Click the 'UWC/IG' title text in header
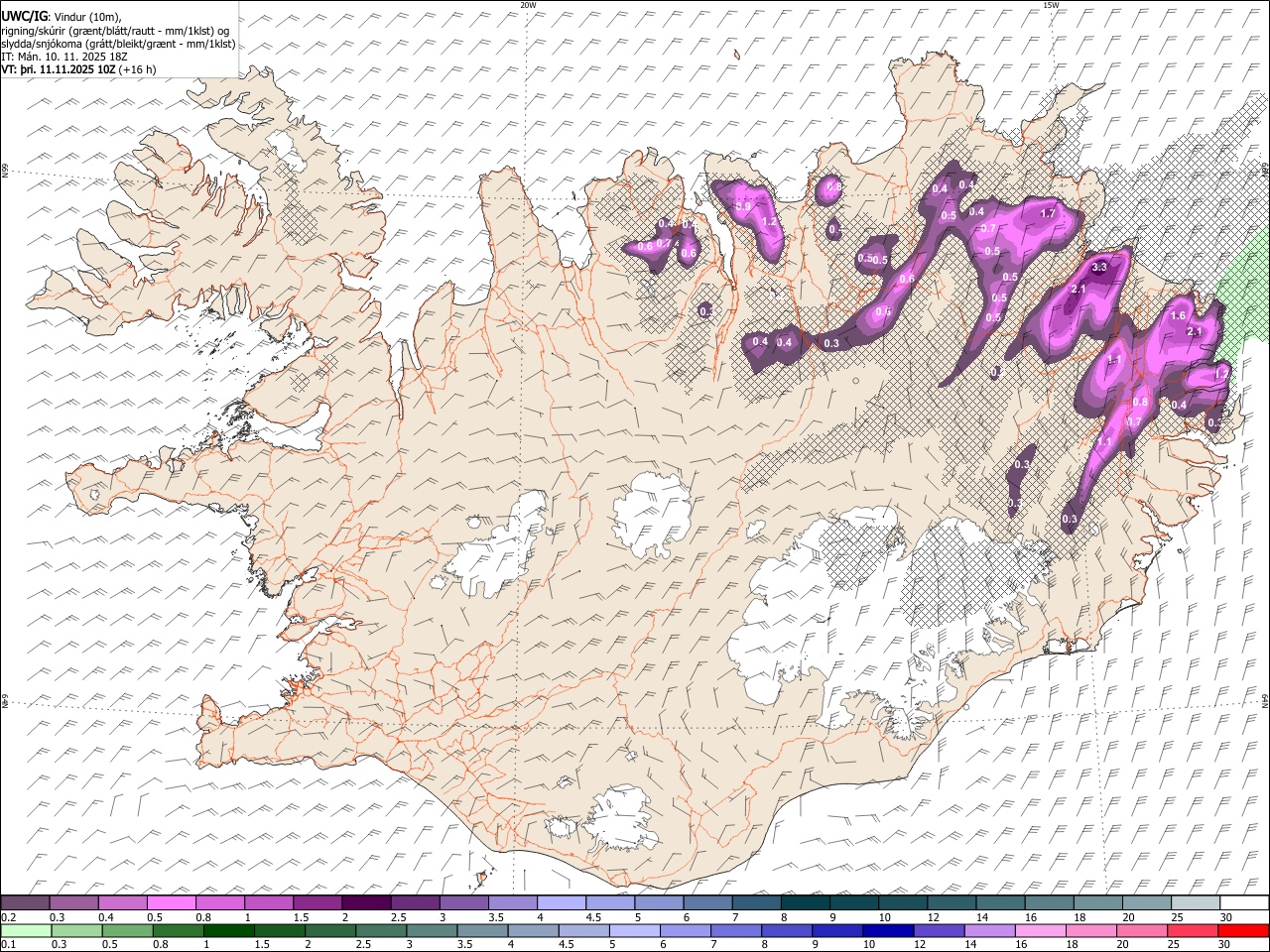 coord(24,15)
